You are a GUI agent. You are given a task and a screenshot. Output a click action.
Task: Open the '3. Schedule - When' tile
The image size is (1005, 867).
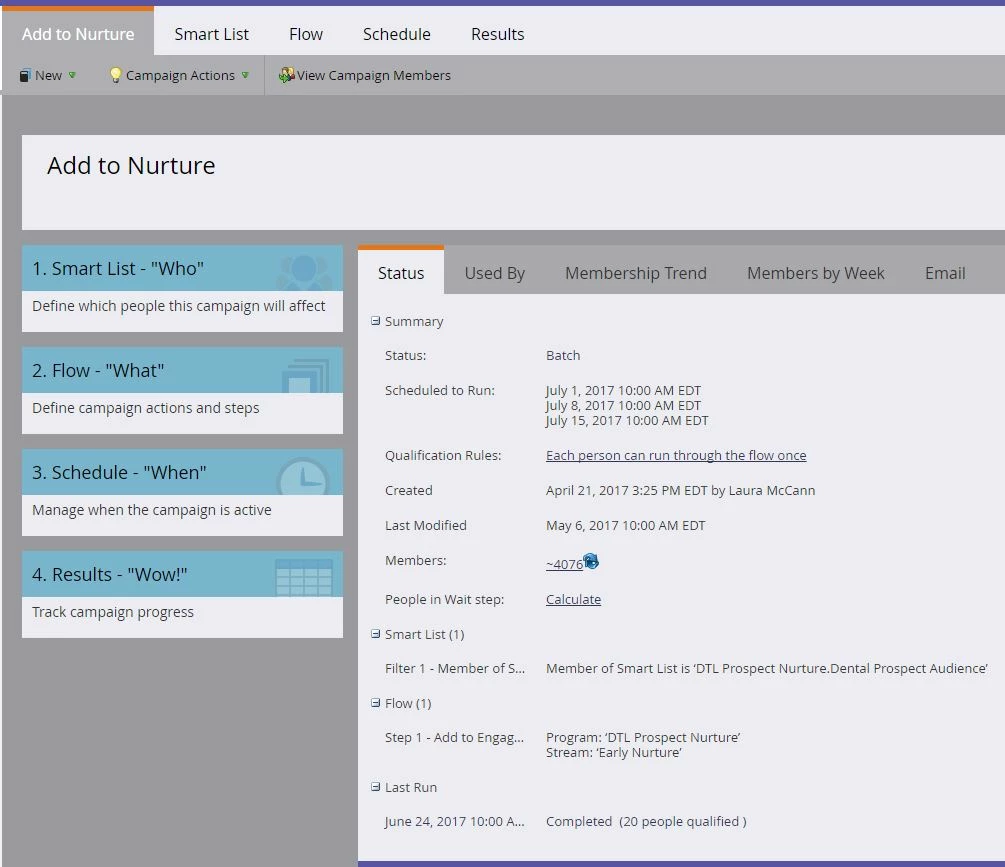tap(182, 472)
